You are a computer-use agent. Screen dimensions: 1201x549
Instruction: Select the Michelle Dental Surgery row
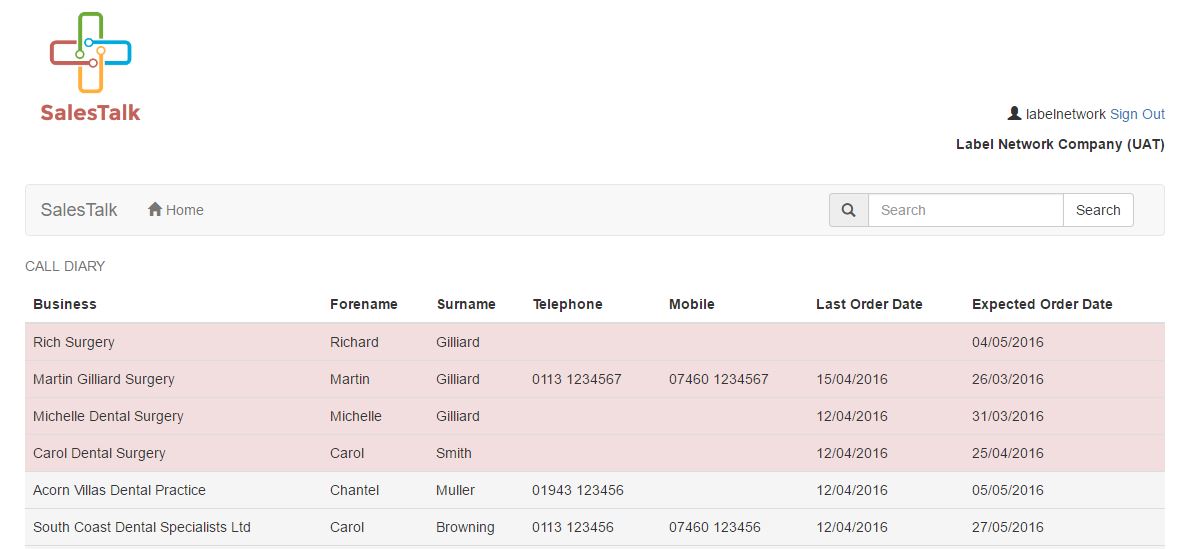click(595, 416)
